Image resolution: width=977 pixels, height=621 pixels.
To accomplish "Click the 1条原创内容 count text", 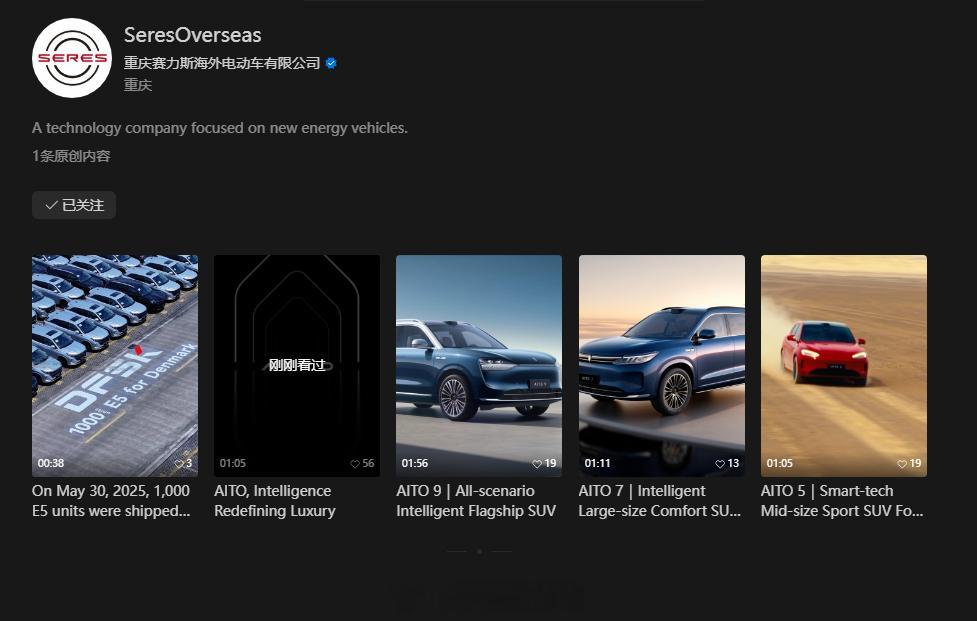I will (x=71, y=156).
